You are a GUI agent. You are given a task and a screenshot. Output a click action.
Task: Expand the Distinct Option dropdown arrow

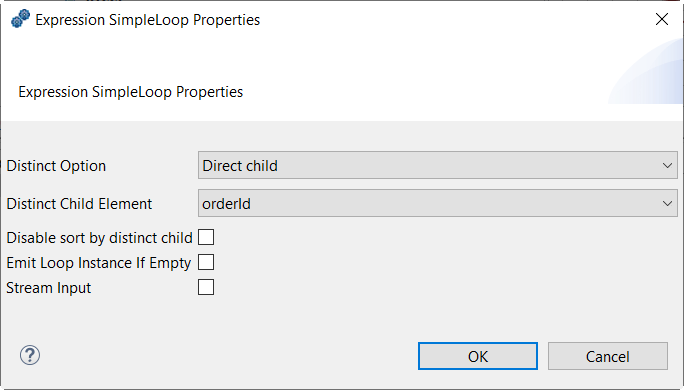point(667,165)
